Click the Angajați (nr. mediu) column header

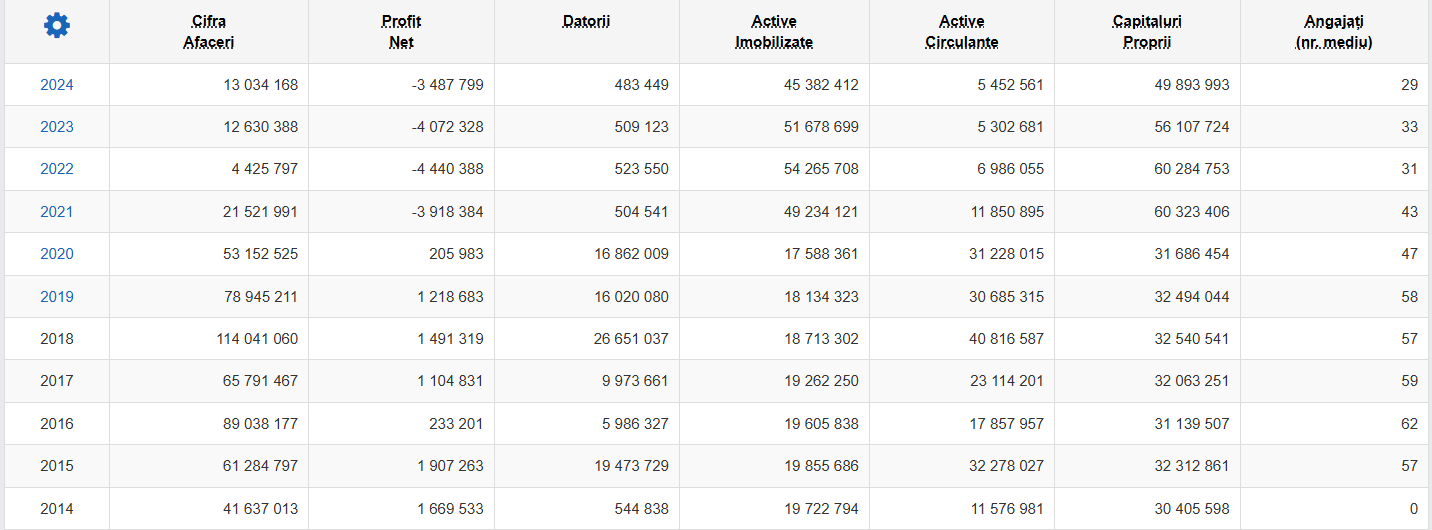[1334, 32]
